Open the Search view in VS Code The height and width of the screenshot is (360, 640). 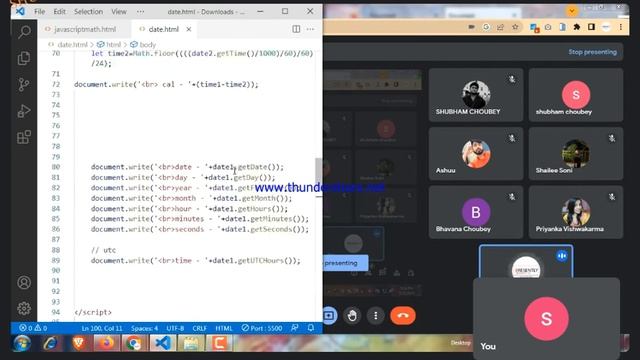24,32
